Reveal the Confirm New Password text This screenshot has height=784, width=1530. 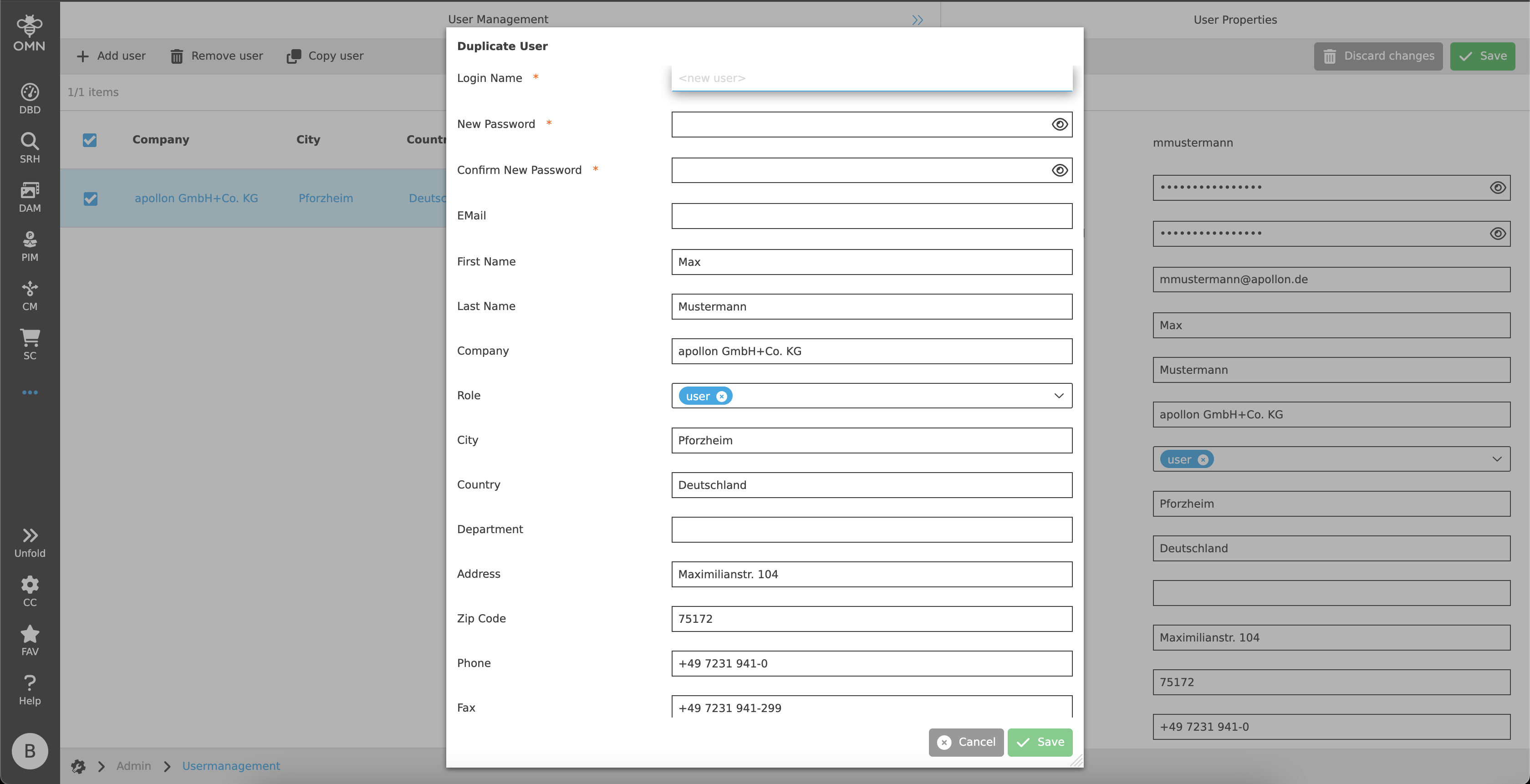pos(1059,170)
